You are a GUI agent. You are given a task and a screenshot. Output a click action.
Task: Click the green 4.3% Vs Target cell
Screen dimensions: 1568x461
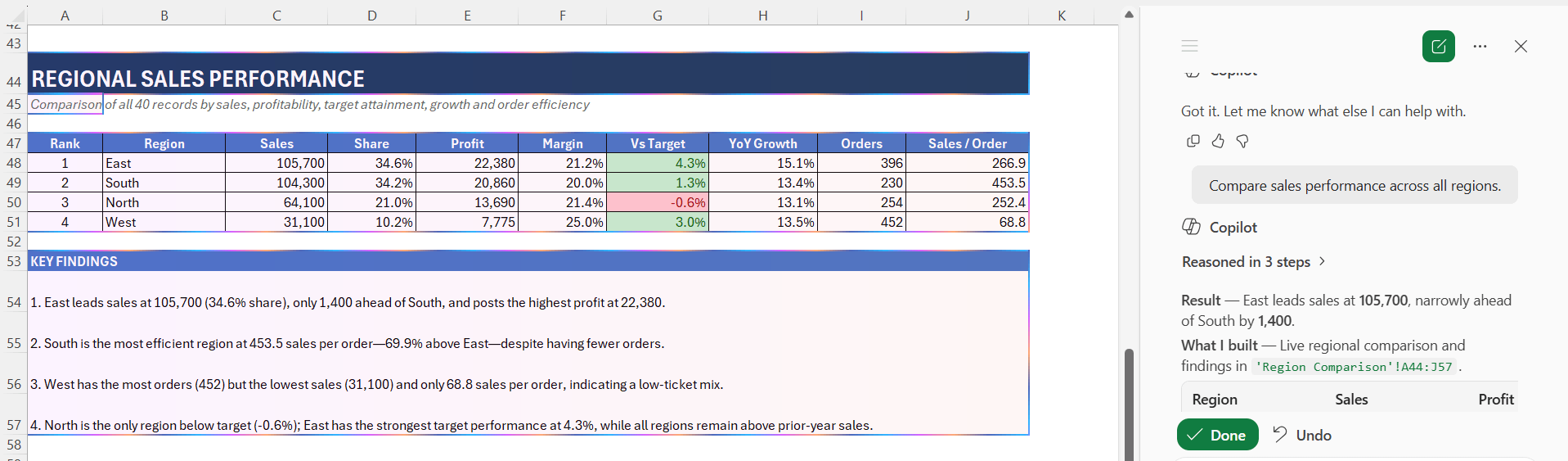[658, 163]
